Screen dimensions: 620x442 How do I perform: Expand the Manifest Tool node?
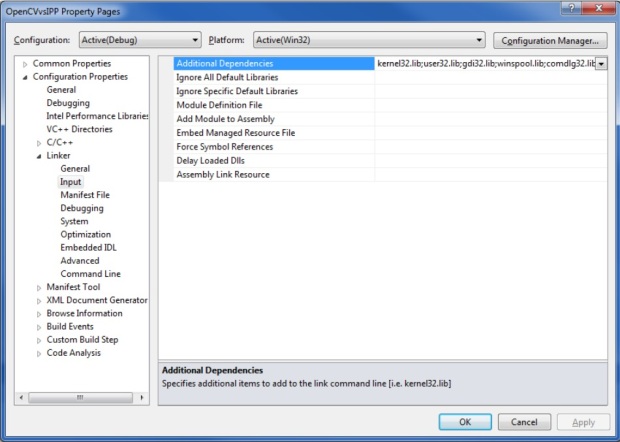39,287
